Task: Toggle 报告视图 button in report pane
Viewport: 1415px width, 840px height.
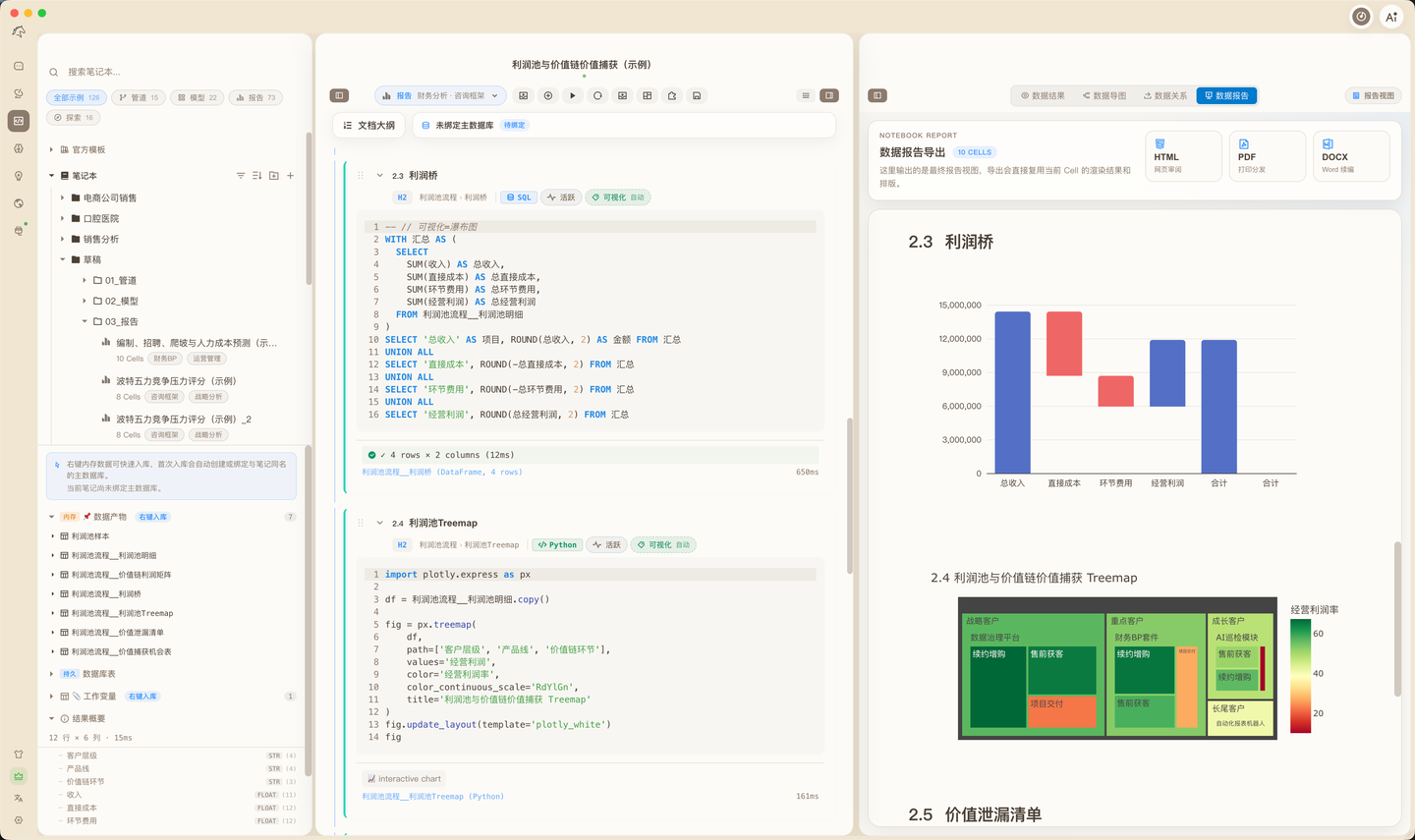Action: tap(1373, 95)
